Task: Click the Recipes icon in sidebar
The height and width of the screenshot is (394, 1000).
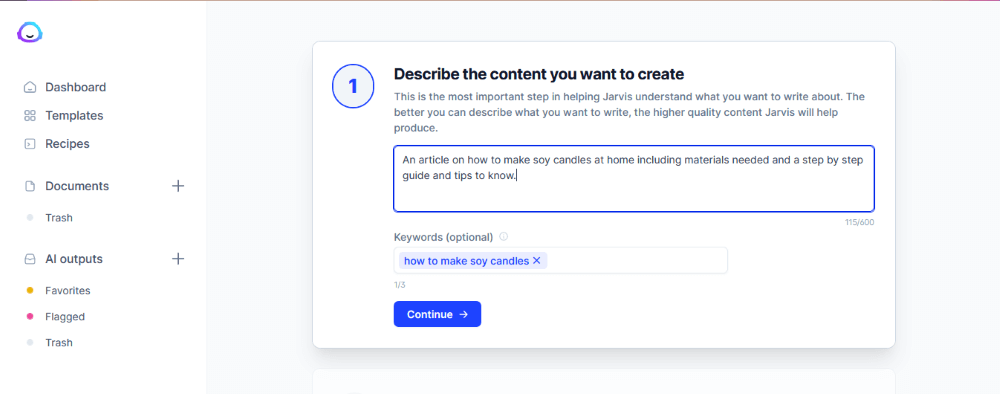Action: [29, 144]
